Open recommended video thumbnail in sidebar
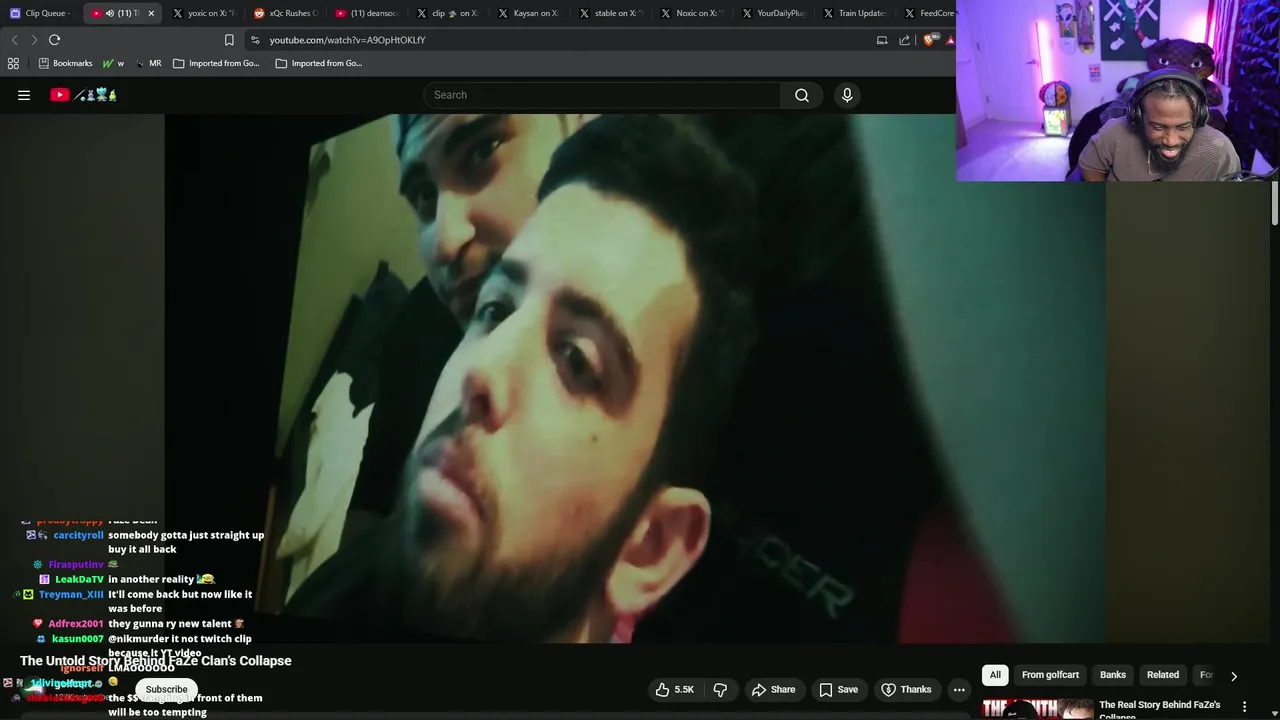 click(x=1037, y=709)
